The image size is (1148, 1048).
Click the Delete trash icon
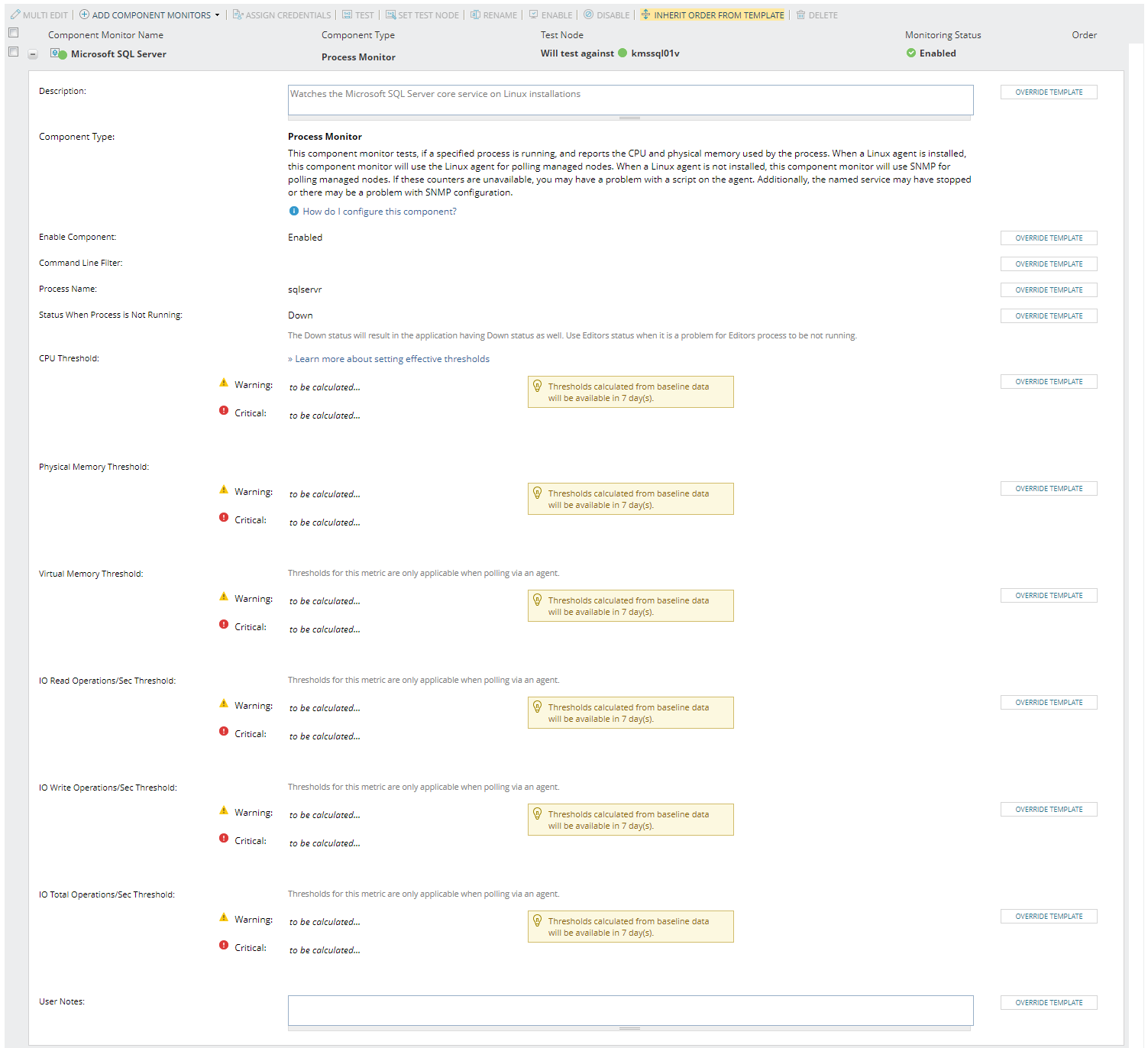(x=800, y=15)
